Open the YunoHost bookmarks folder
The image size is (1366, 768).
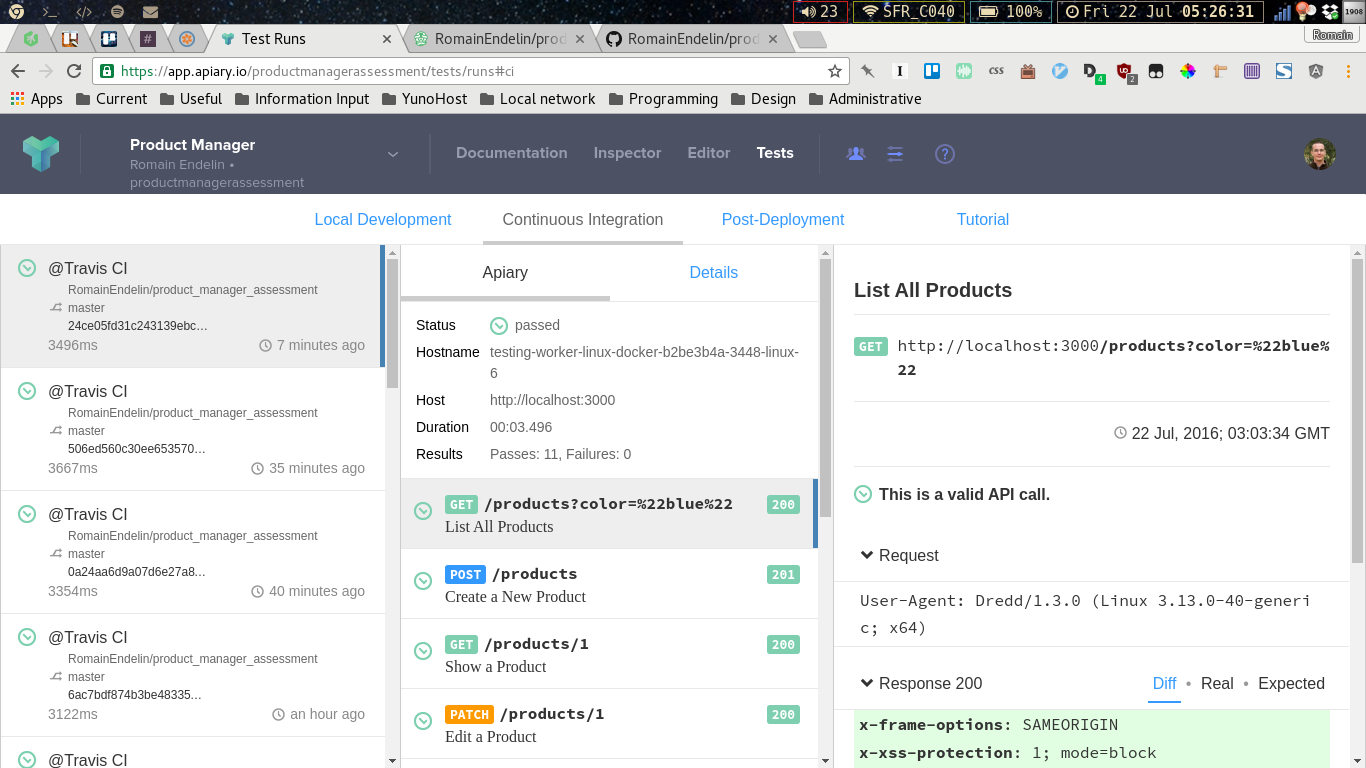coord(424,99)
